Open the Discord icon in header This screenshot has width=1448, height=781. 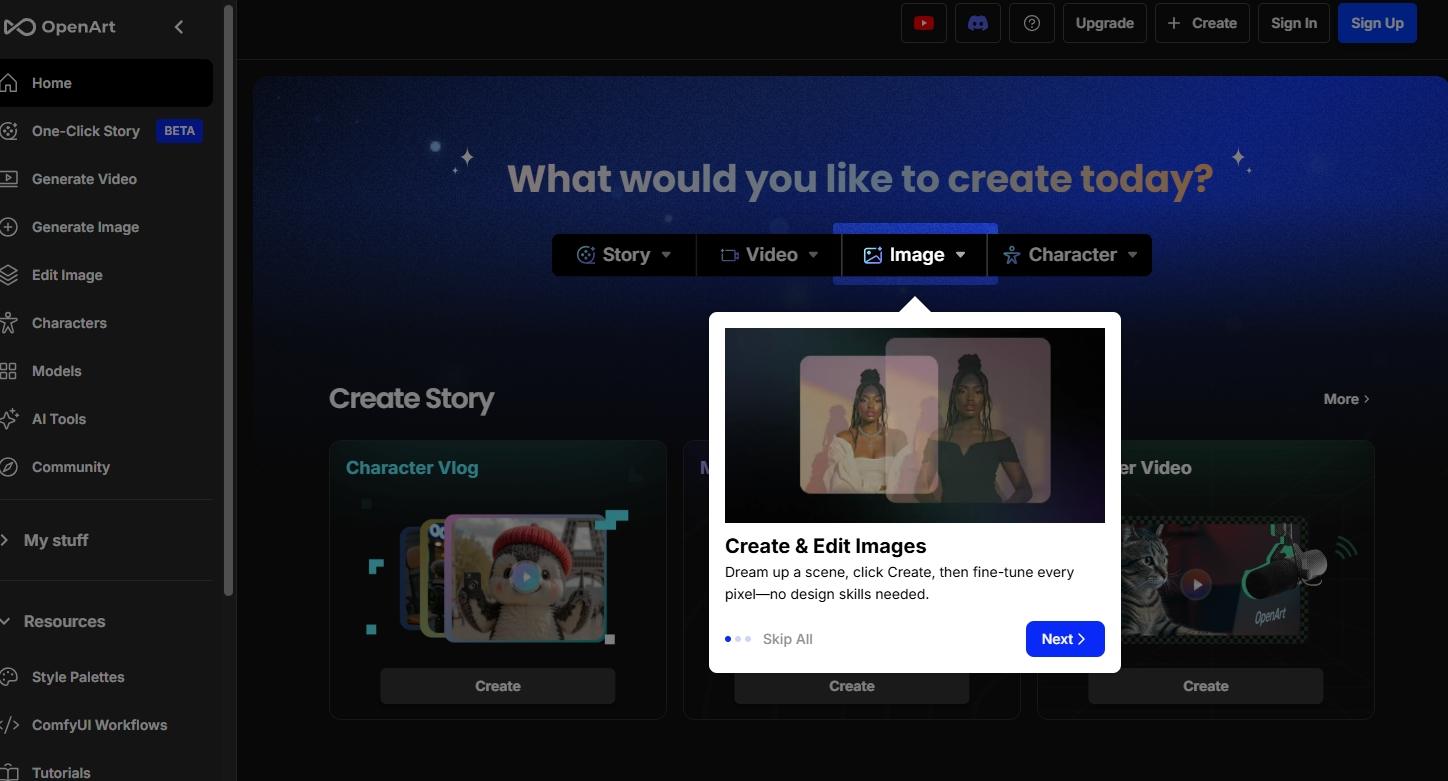(977, 23)
